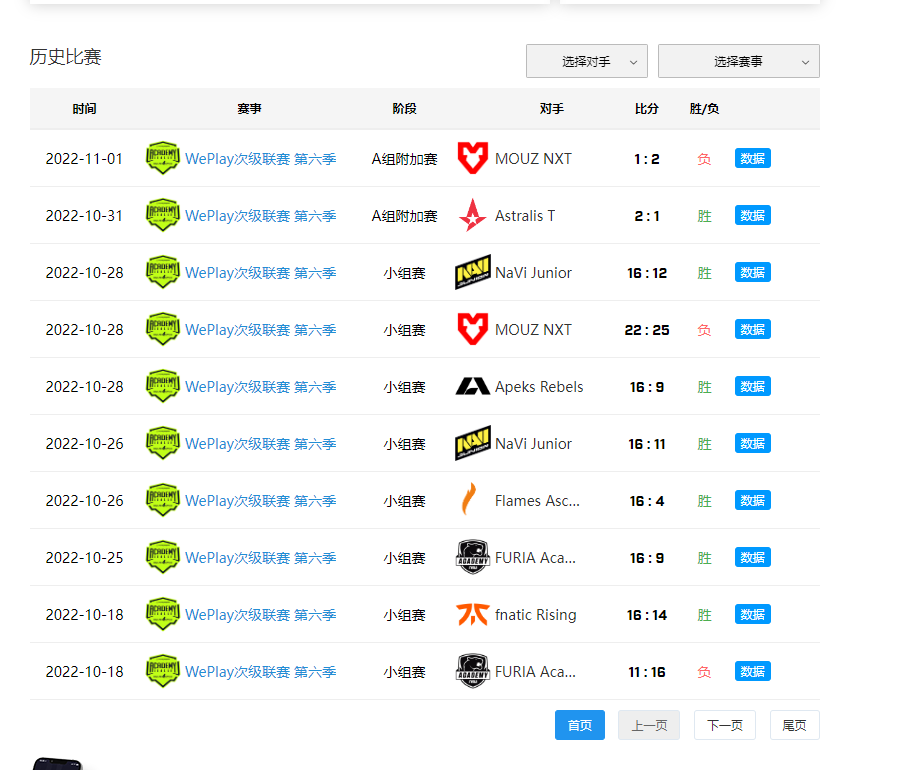This screenshot has height=770, width=898.
Task: Click the red 负 loss marker
Action: (703, 158)
